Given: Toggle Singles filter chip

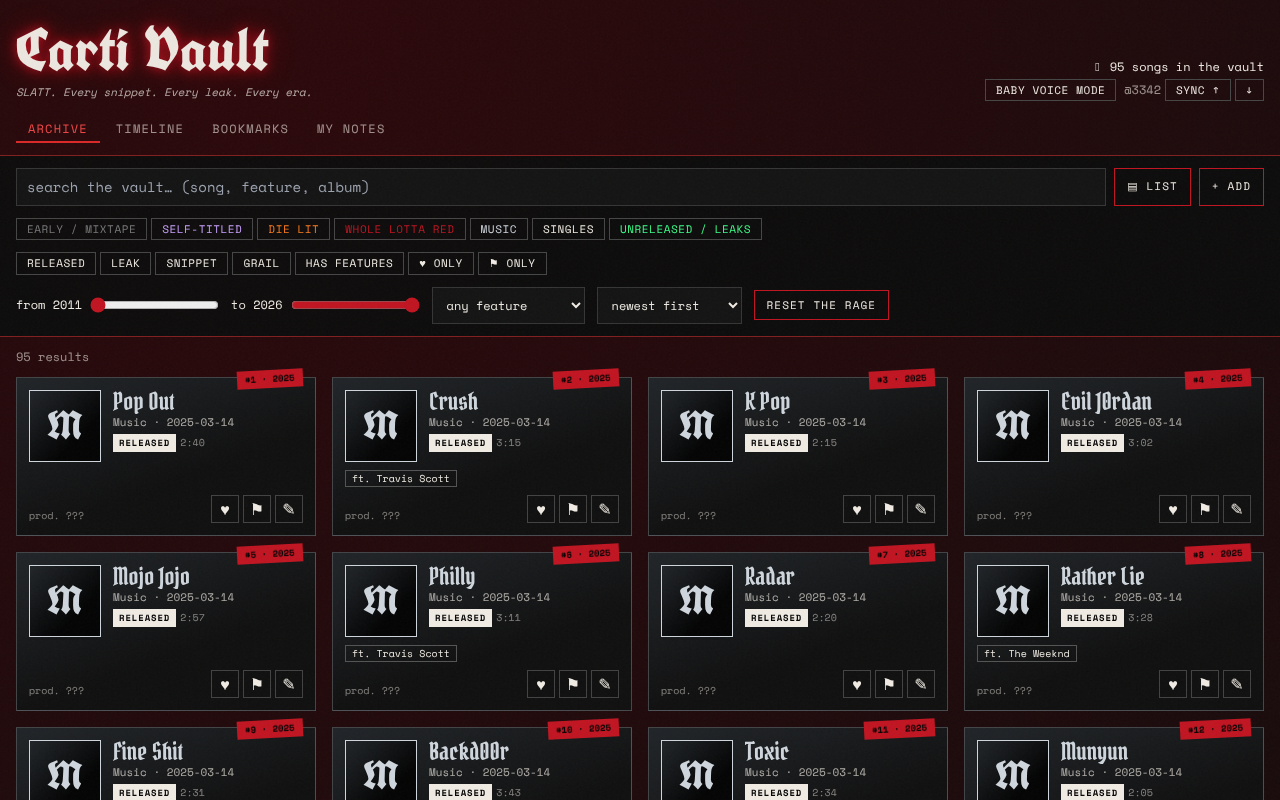Looking at the screenshot, I should coord(568,229).
